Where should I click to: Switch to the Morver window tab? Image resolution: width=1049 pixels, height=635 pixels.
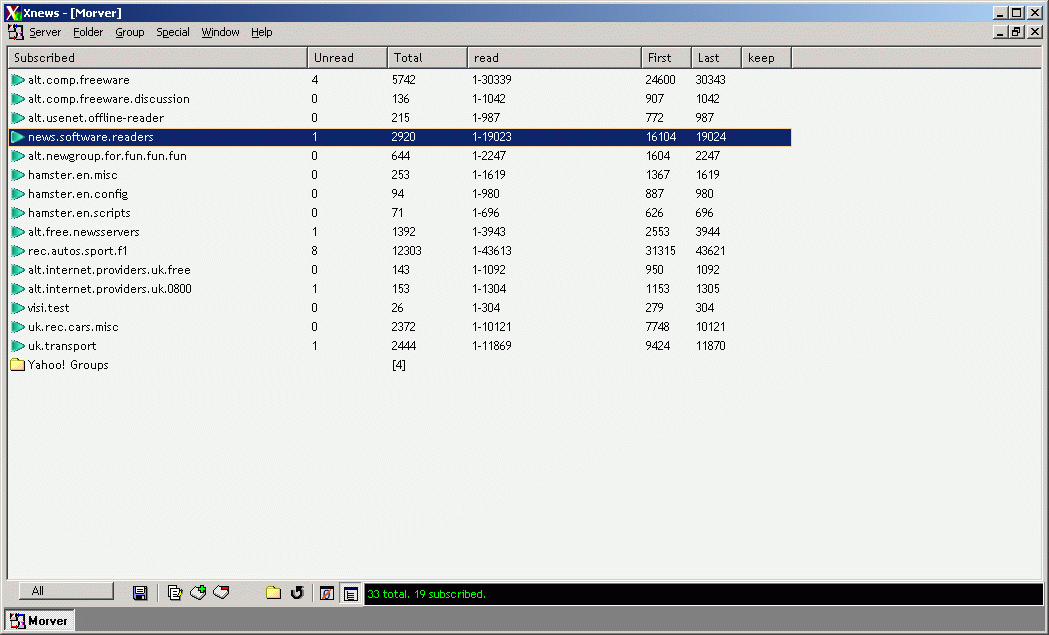40,621
